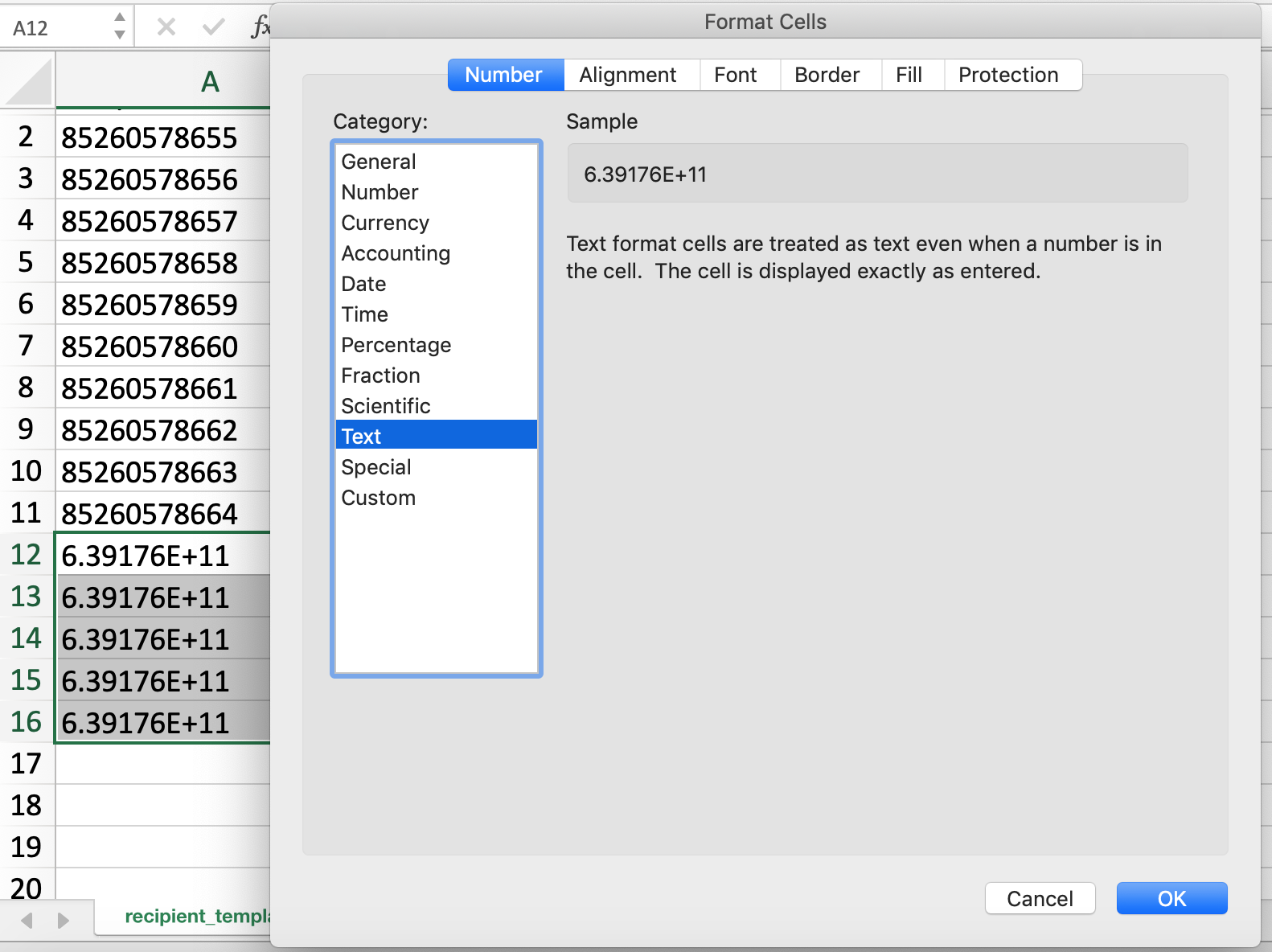1272x952 pixels.
Task: Click cell containing 85260578659
Action: (x=162, y=305)
